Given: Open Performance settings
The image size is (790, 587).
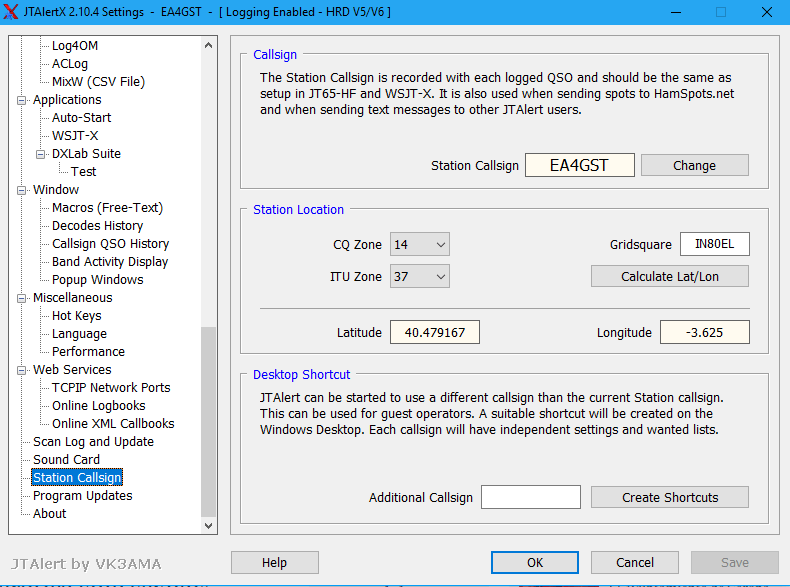Looking at the screenshot, I should pyautogui.click(x=88, y=352).
